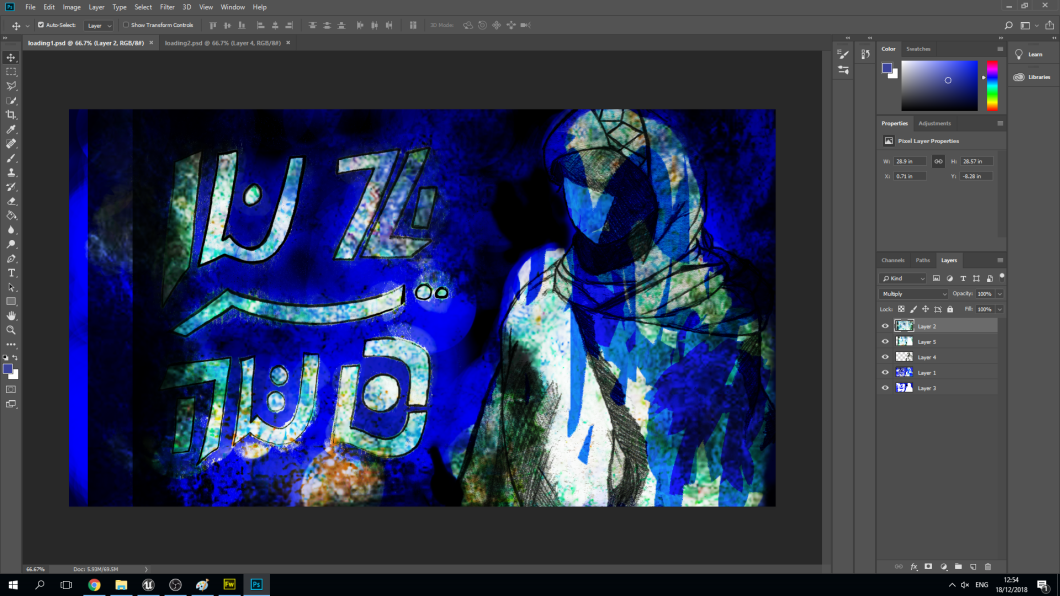Open Unreal Engine from the taskbar

click(x=148, y=584)
